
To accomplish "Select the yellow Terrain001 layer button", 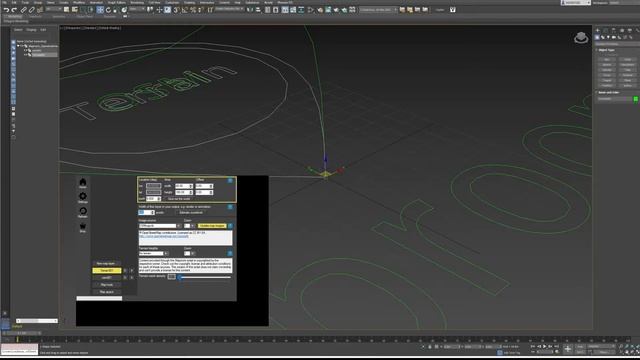I will point(107,271).
